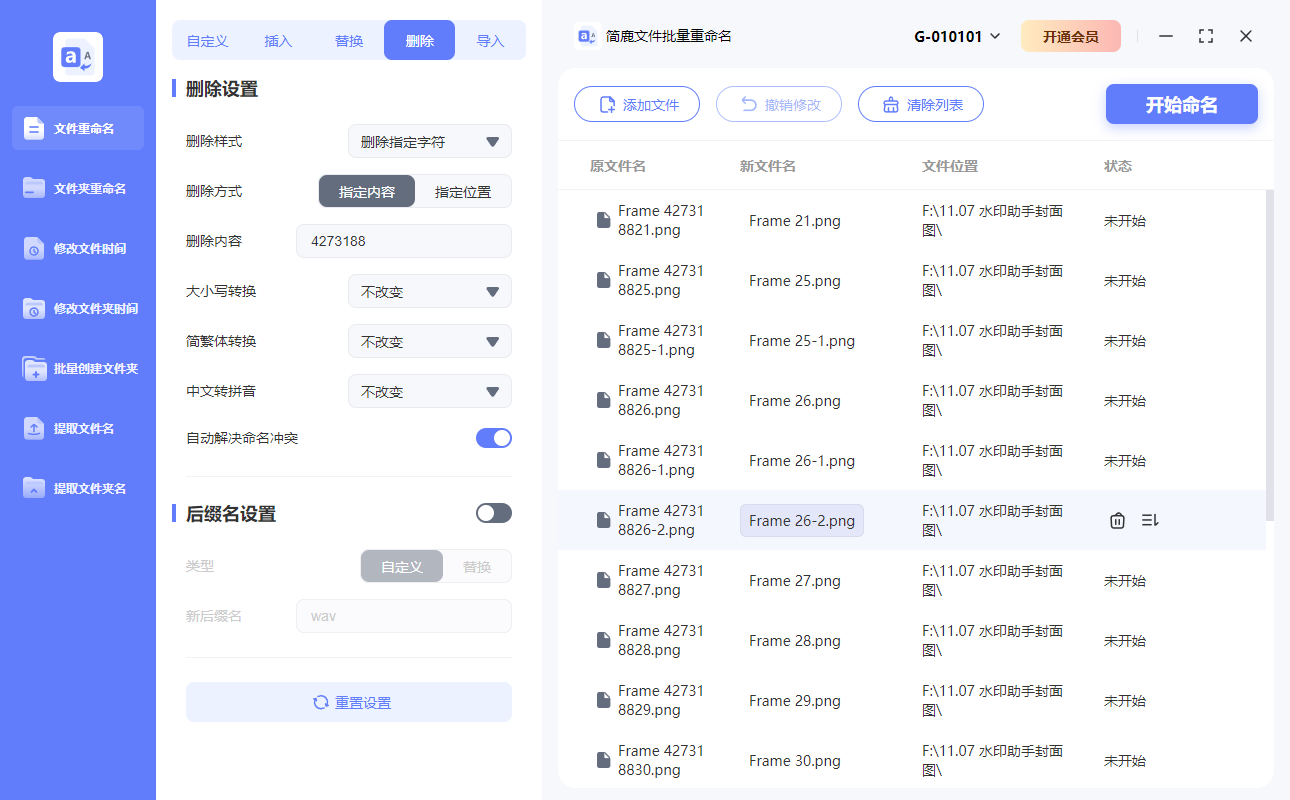
Task: Delete the Frame 26-2.png row via trash icon
Action: click(1117, 520)
